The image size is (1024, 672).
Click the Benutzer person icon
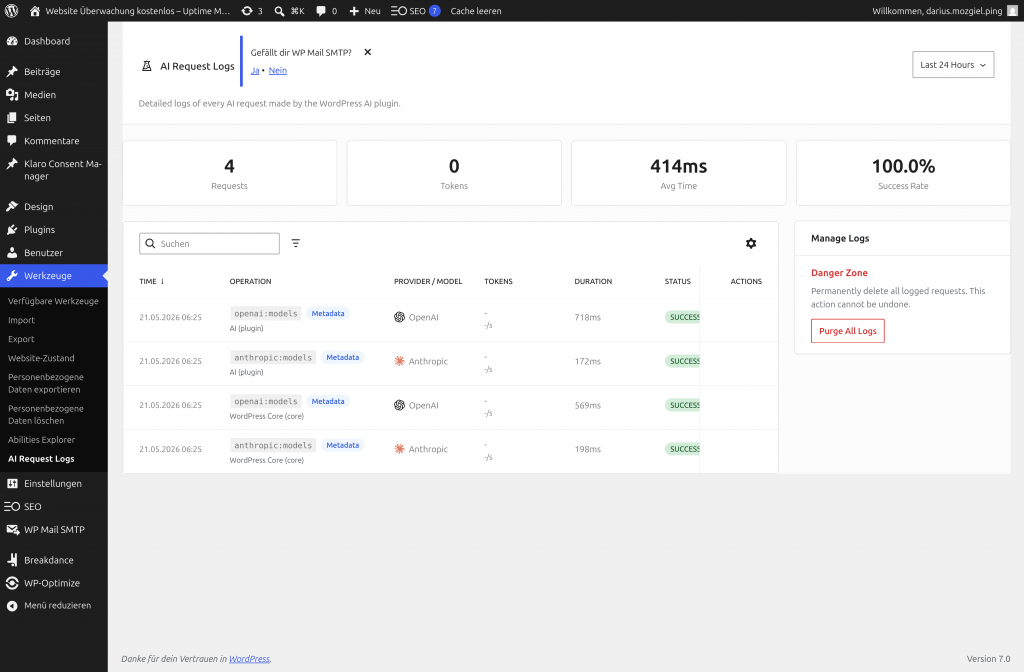(x=12, y=252)
